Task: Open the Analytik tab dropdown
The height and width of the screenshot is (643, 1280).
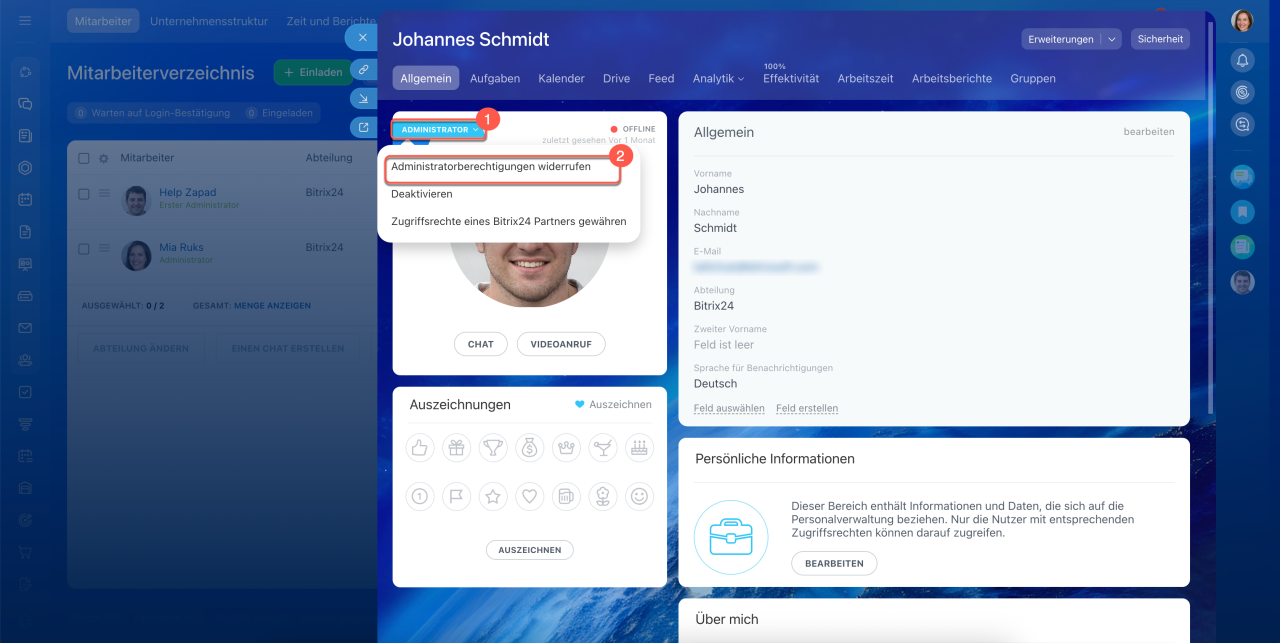Action: point(718,78)
